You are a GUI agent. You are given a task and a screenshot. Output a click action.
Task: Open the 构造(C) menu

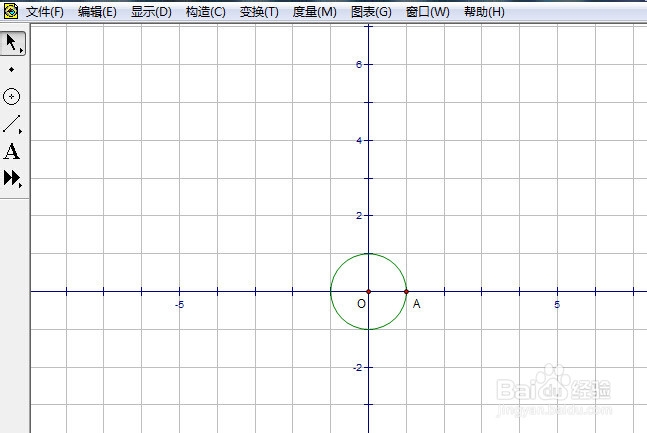[205, 12]
